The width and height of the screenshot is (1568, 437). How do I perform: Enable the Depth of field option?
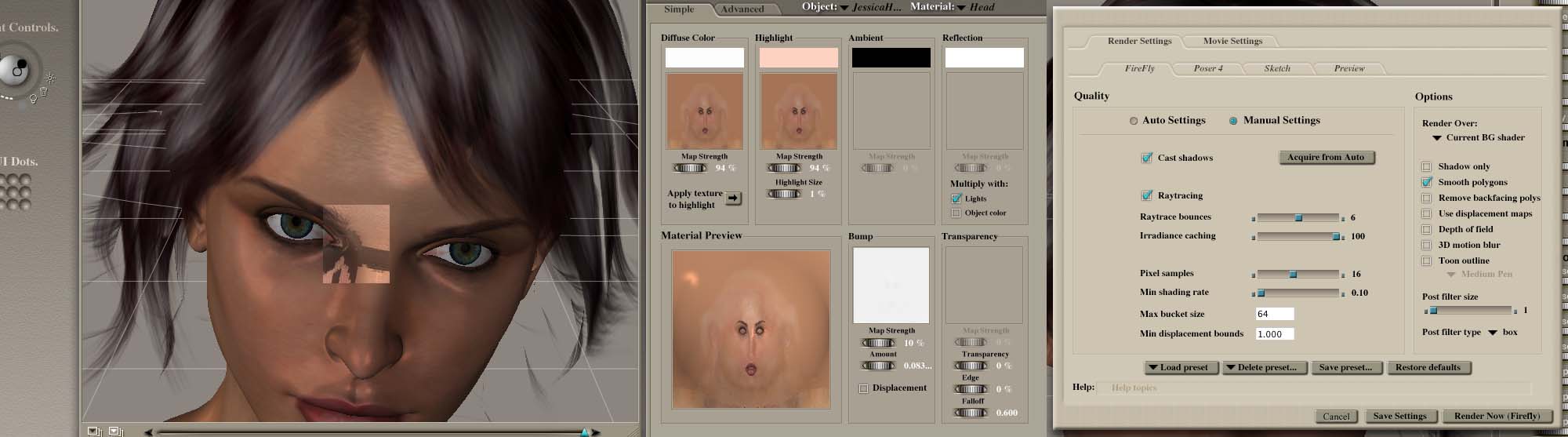point(1426,229)
